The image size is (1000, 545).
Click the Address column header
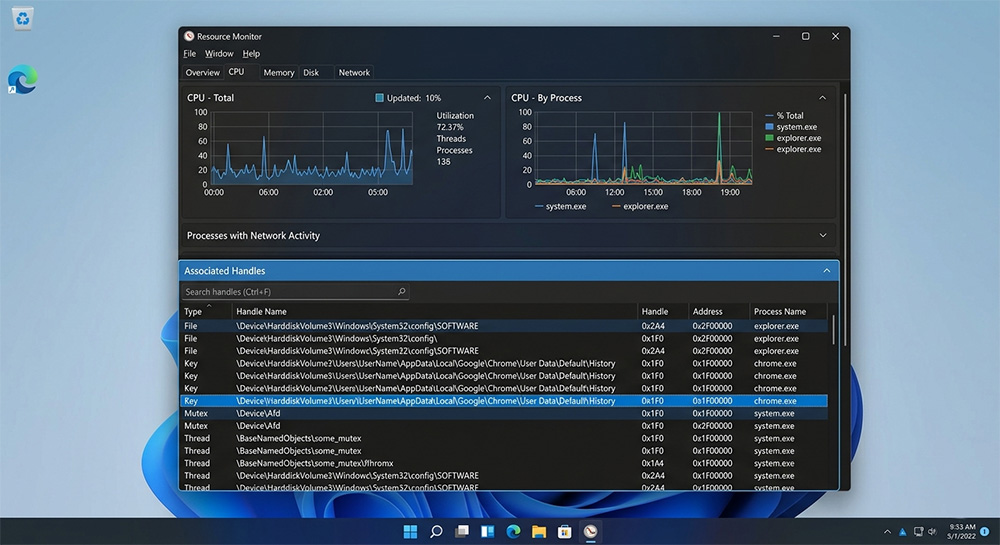707,312
